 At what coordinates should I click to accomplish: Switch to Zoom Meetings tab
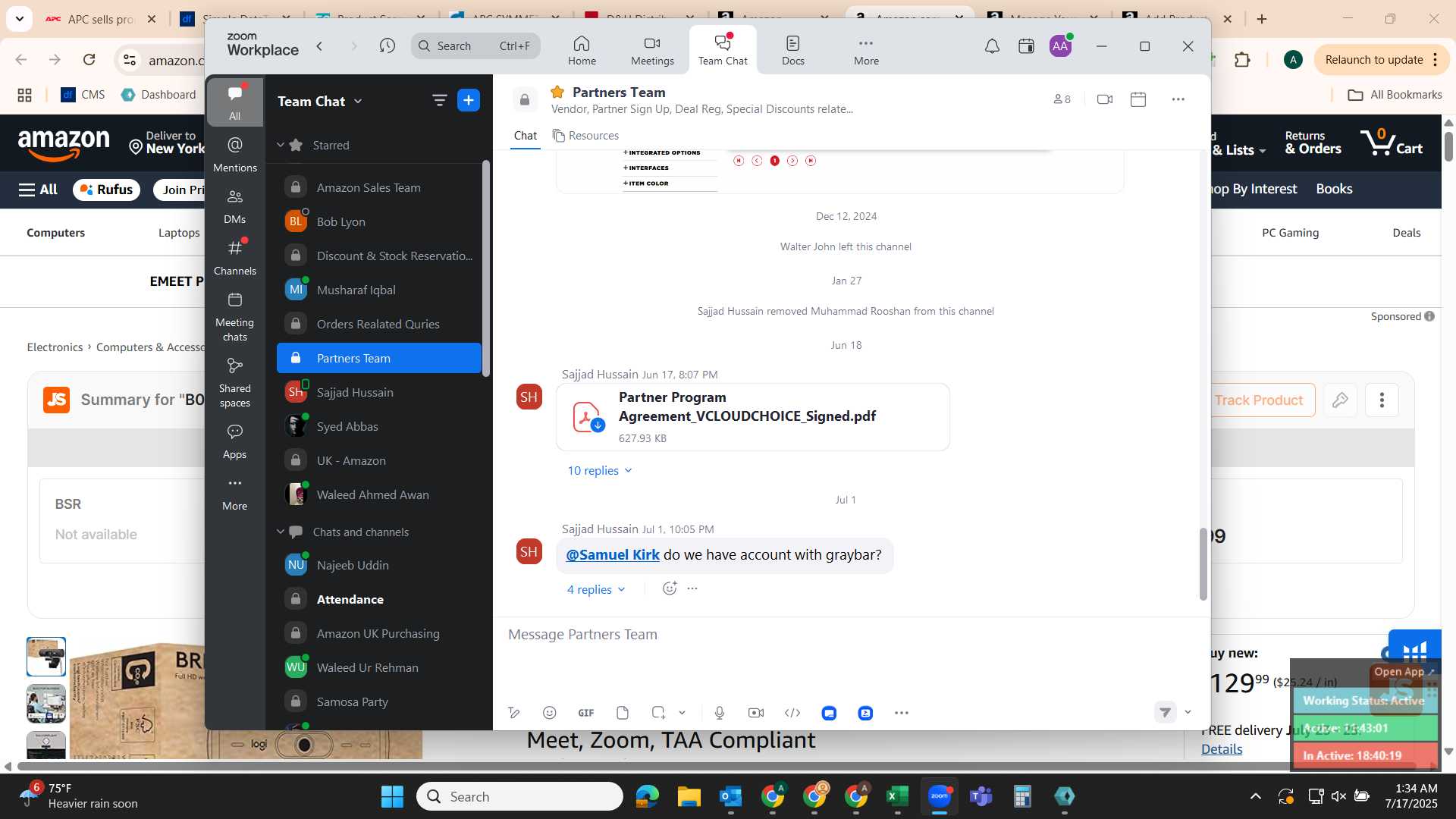[652, 50]
